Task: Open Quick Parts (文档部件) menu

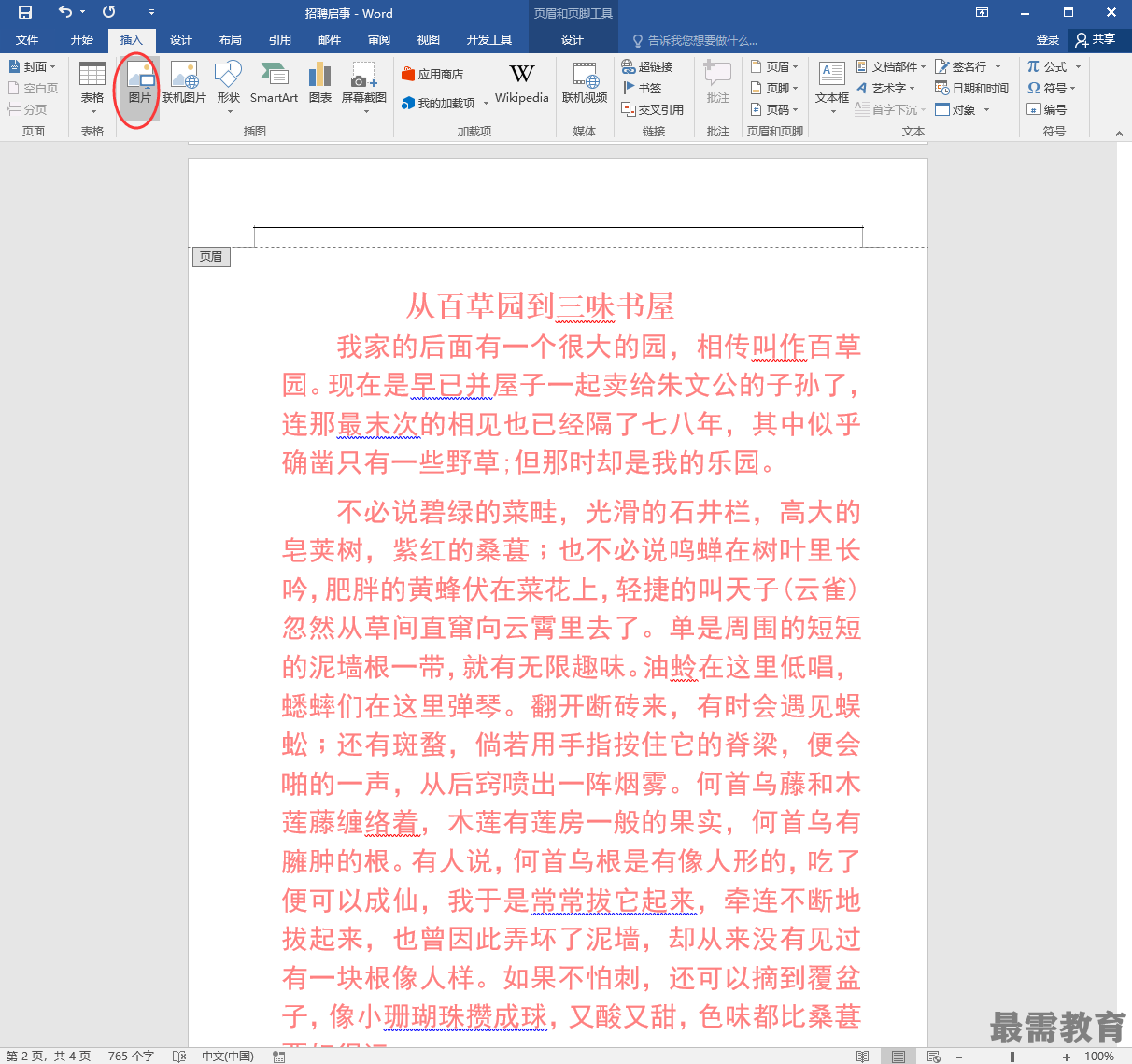Action: coord(891,66)
